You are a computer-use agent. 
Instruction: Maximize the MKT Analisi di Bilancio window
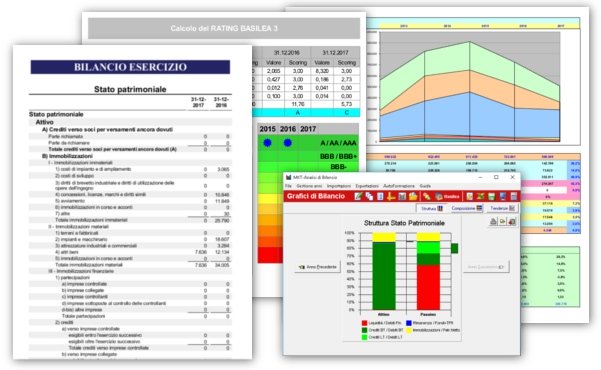496,178
